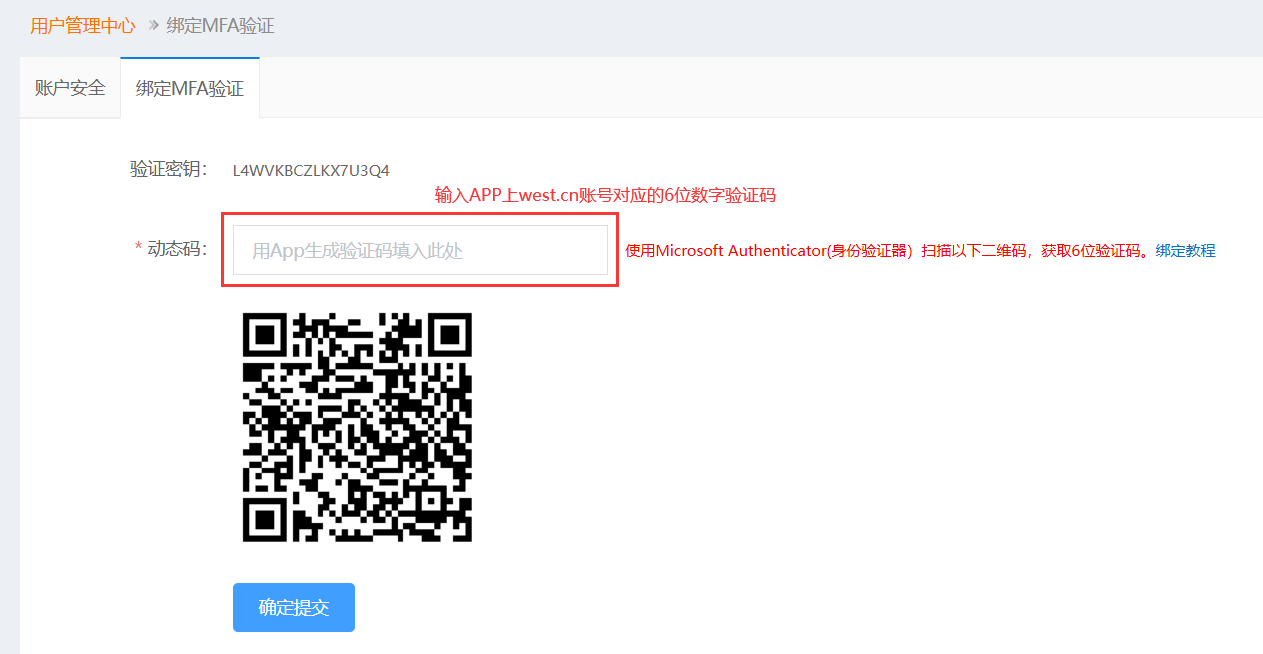Click the QR code top-left finder square
The image size is (1263, 654).
click(263, 334)
